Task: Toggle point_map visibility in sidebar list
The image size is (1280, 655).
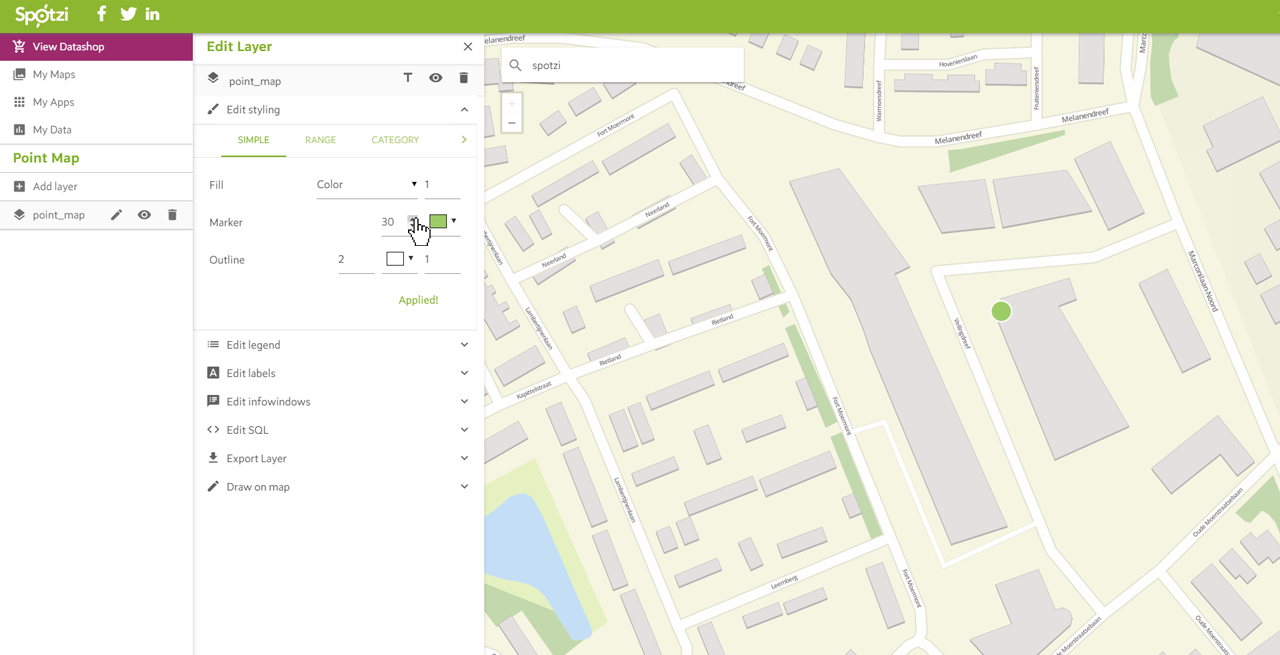Action: 144,215
